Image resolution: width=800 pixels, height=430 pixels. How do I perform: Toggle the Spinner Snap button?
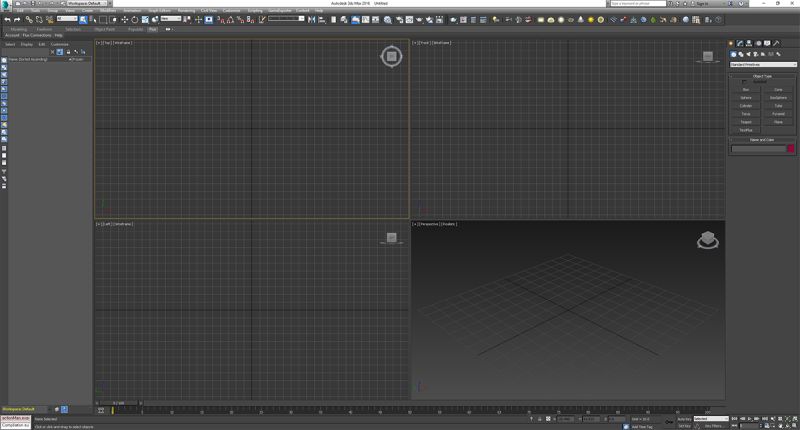250,20
